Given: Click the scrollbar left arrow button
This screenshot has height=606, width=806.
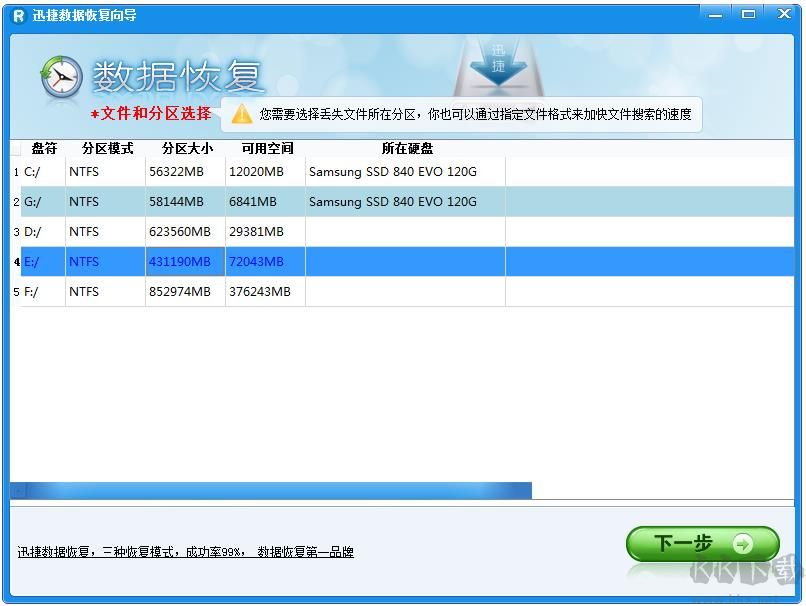Looking at the screenshot, I should pyautogui.click(x=18, y=491).
